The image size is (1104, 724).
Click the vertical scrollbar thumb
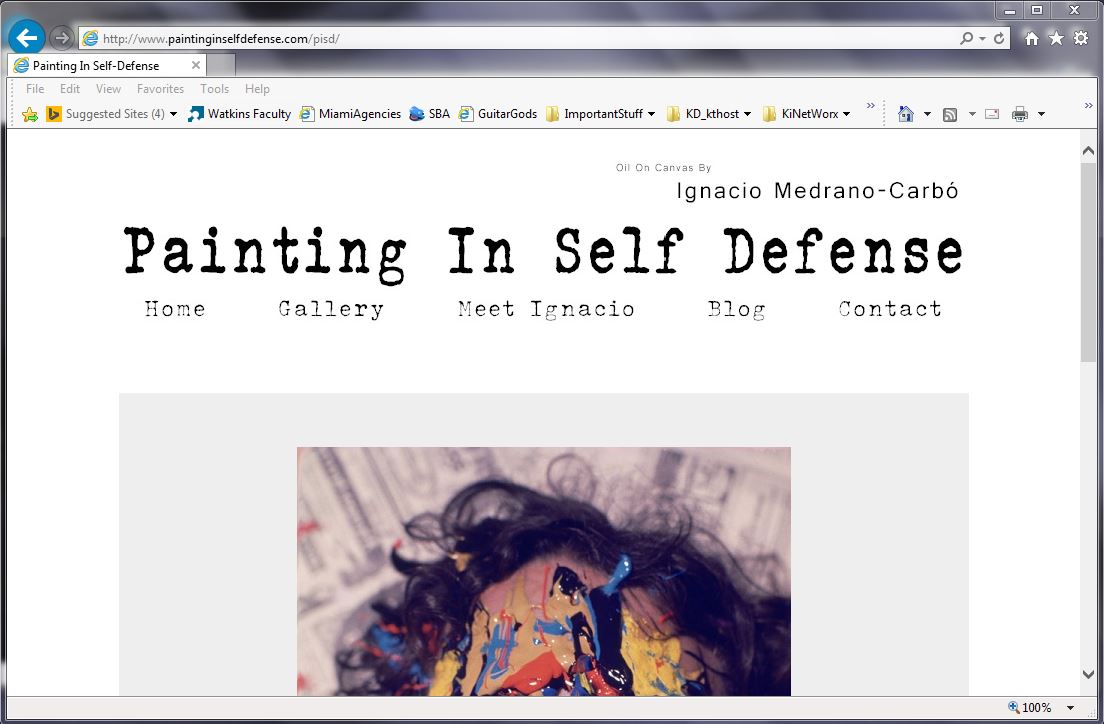click(1089, 263)
